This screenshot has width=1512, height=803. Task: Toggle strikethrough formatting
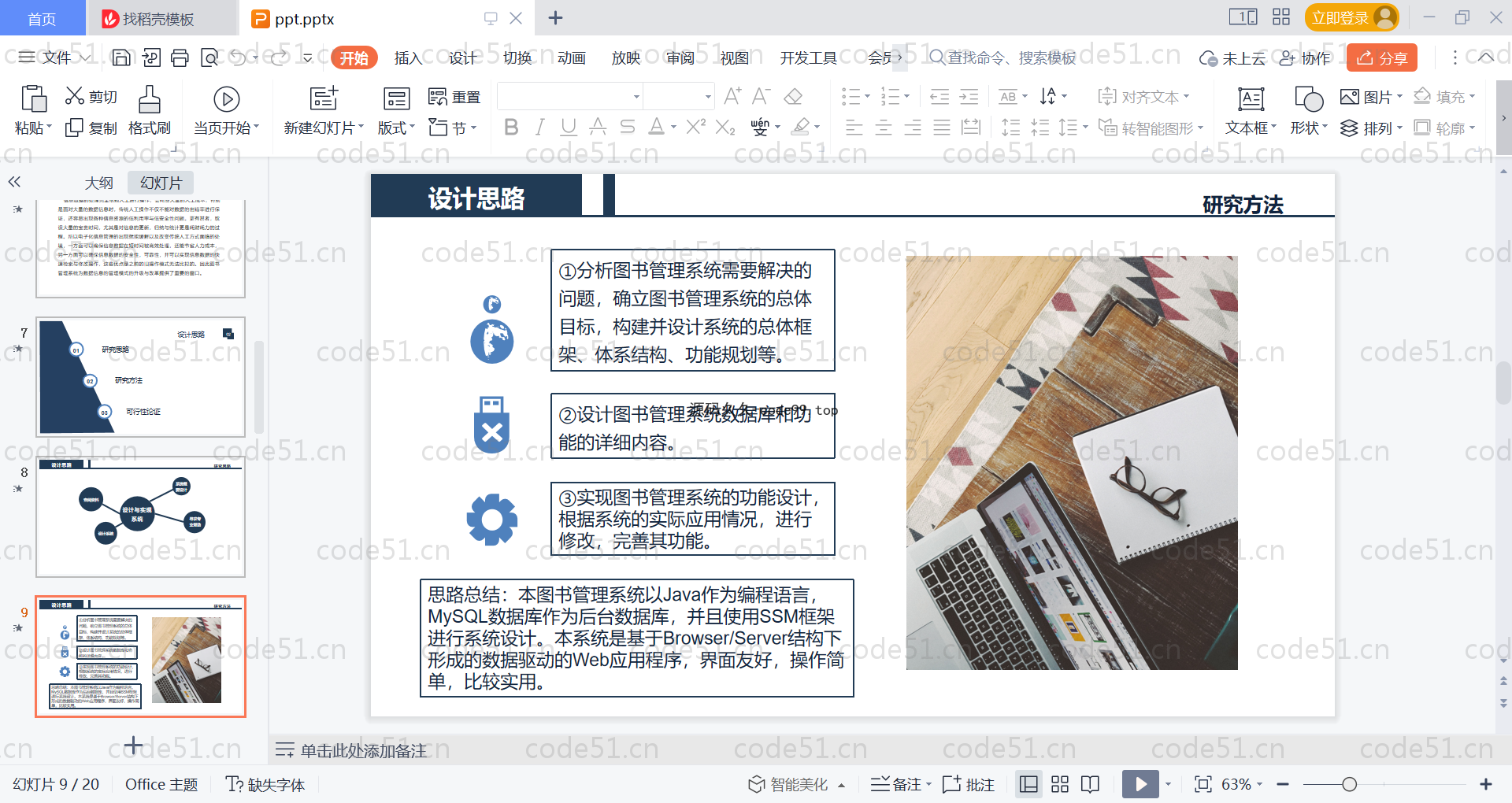click(x=627, y=127)
